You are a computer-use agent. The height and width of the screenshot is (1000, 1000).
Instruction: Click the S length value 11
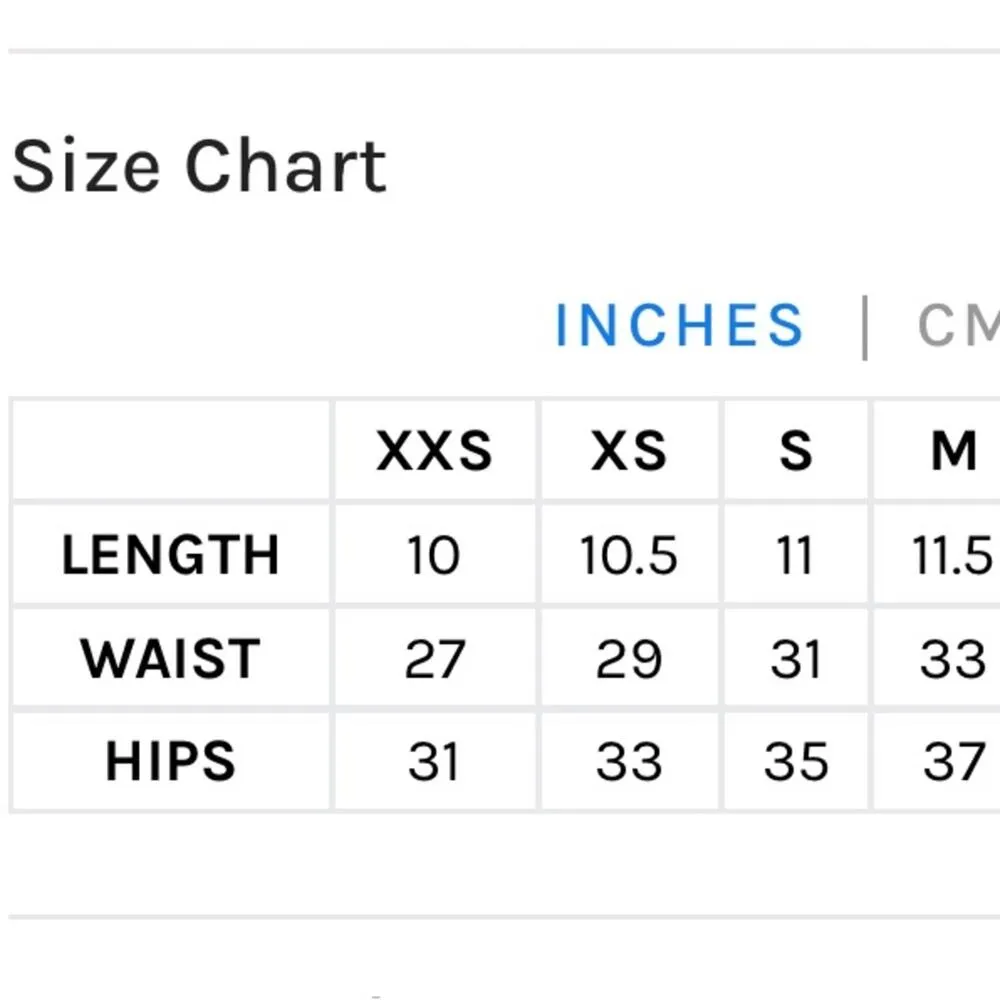[x=796, y=556]
